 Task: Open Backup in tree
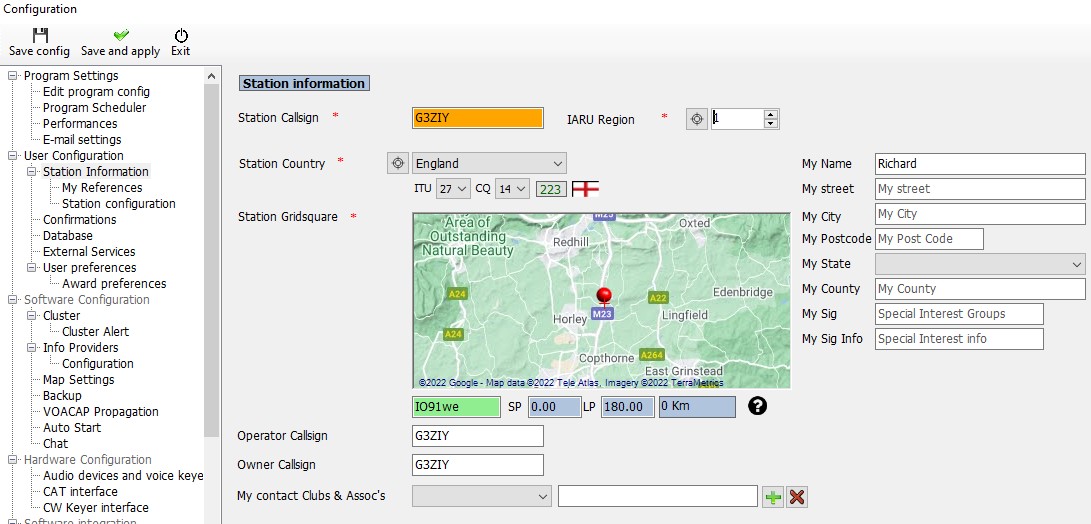click(62, 395)
